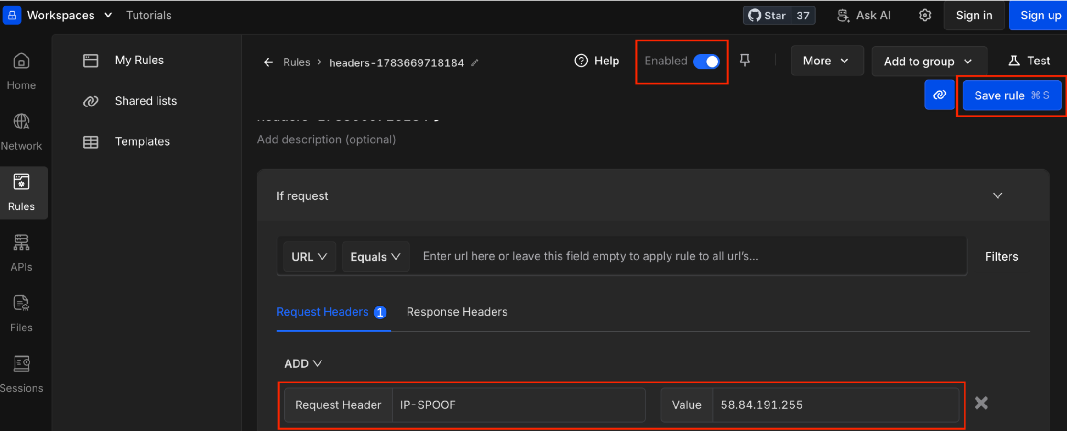Viewport: 1067px width, 431px height.
Task: Click the My Rules panel icon
Action: tap(91, 61)
